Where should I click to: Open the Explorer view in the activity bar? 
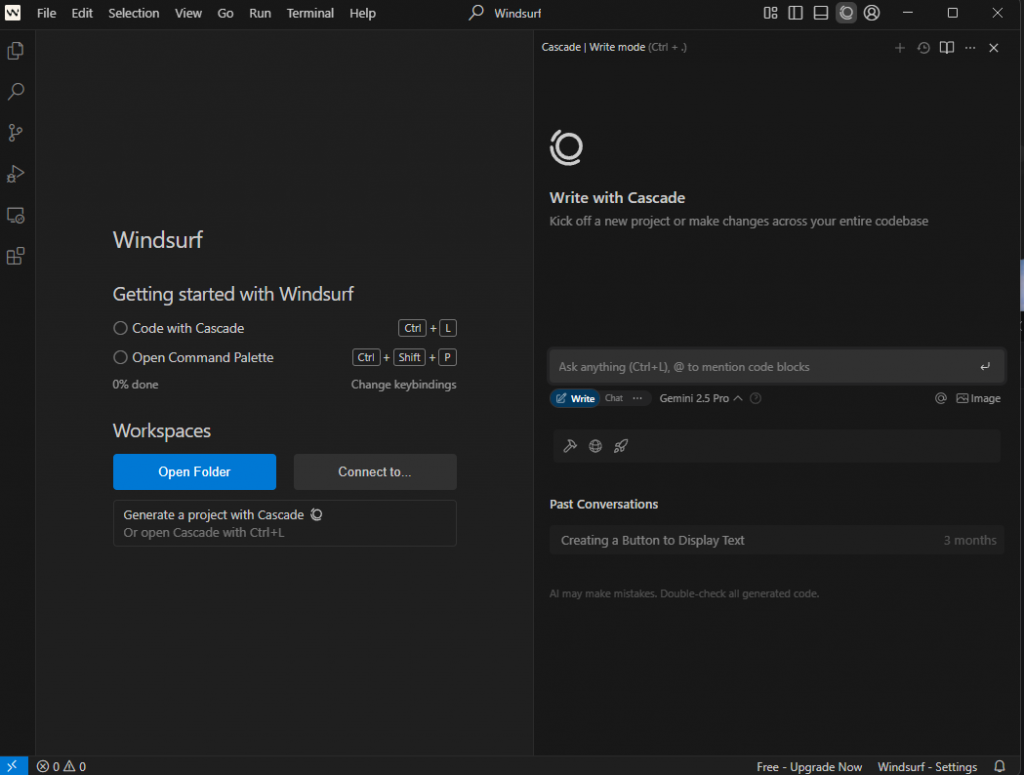pyautogui.click(x=15, y=50)
